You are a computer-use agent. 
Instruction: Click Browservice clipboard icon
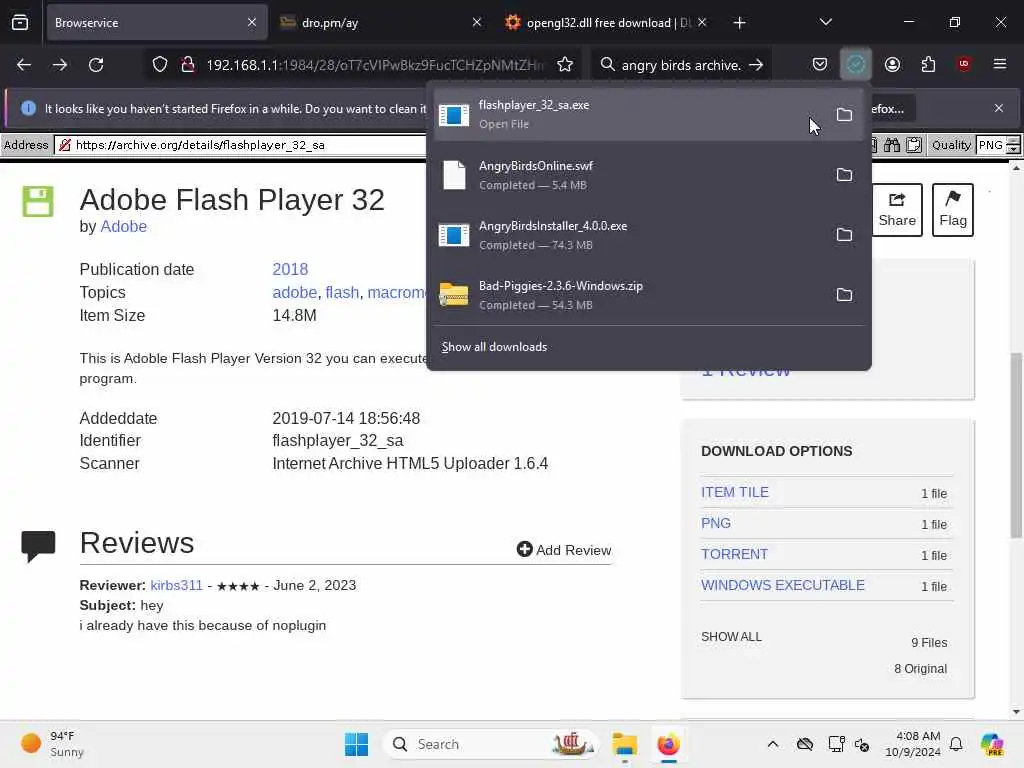tap(914, 145)
